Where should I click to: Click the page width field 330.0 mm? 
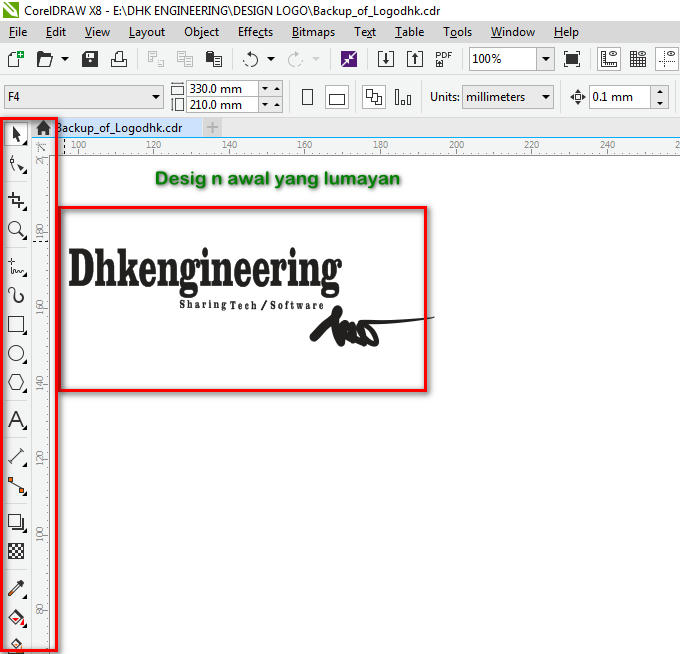point(222,89)
